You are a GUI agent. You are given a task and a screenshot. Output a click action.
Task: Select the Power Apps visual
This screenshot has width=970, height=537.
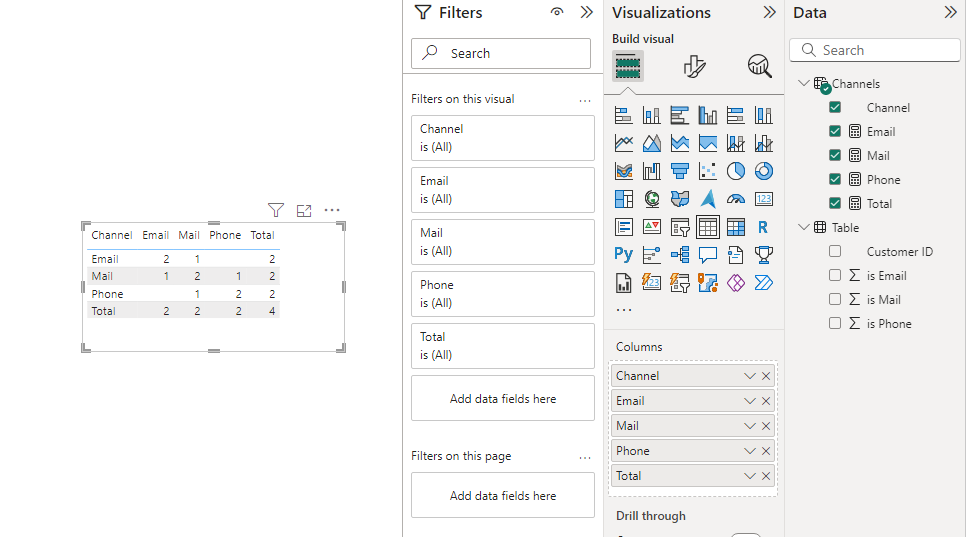(x=736, y=283)
